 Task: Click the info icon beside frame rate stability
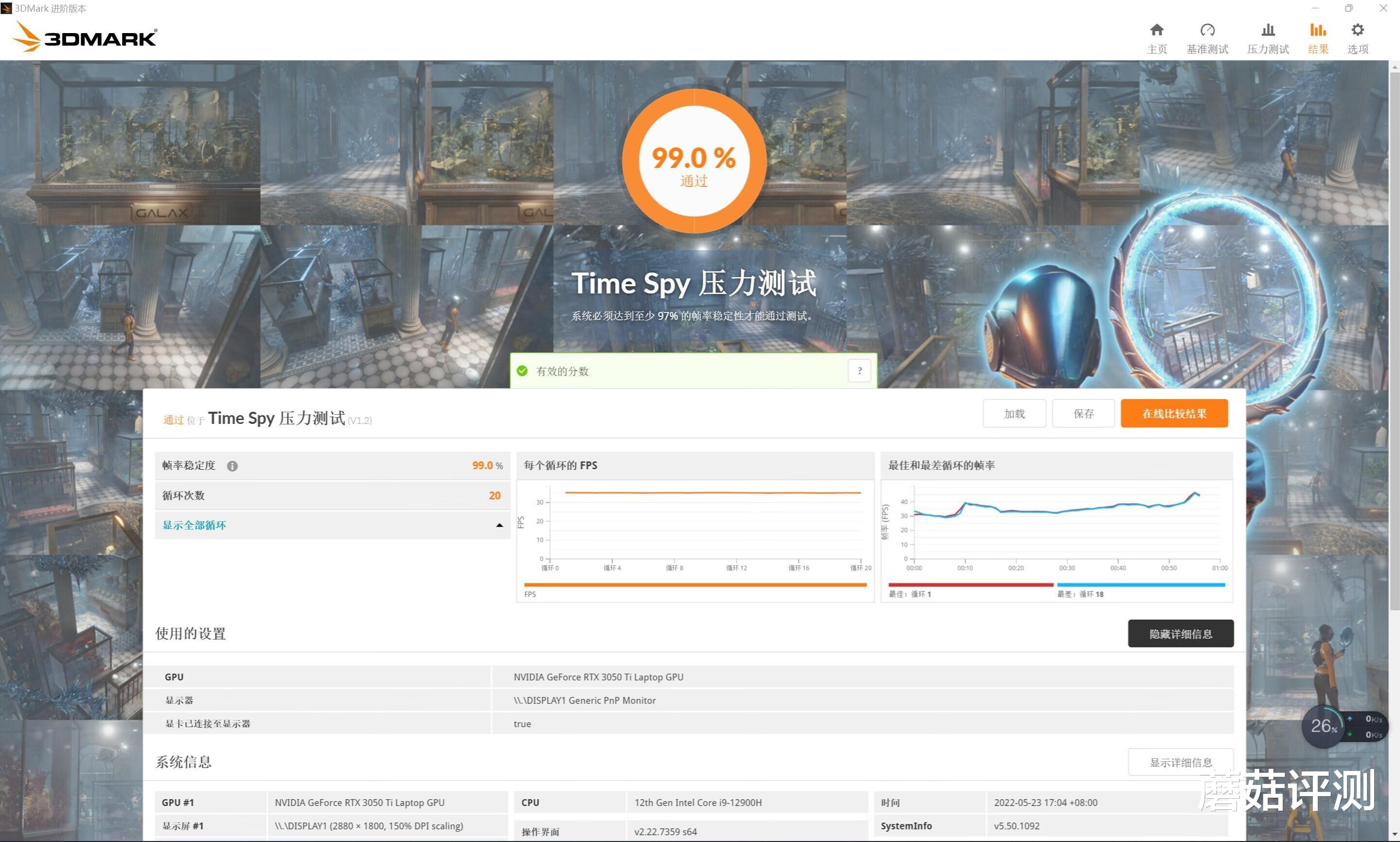tap(232, 466)
